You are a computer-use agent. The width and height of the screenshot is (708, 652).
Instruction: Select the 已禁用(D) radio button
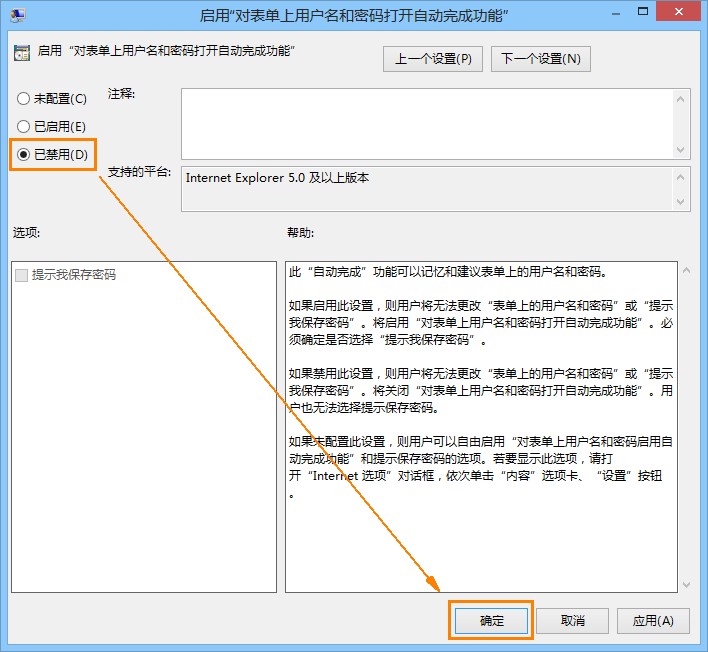(52, 154)
